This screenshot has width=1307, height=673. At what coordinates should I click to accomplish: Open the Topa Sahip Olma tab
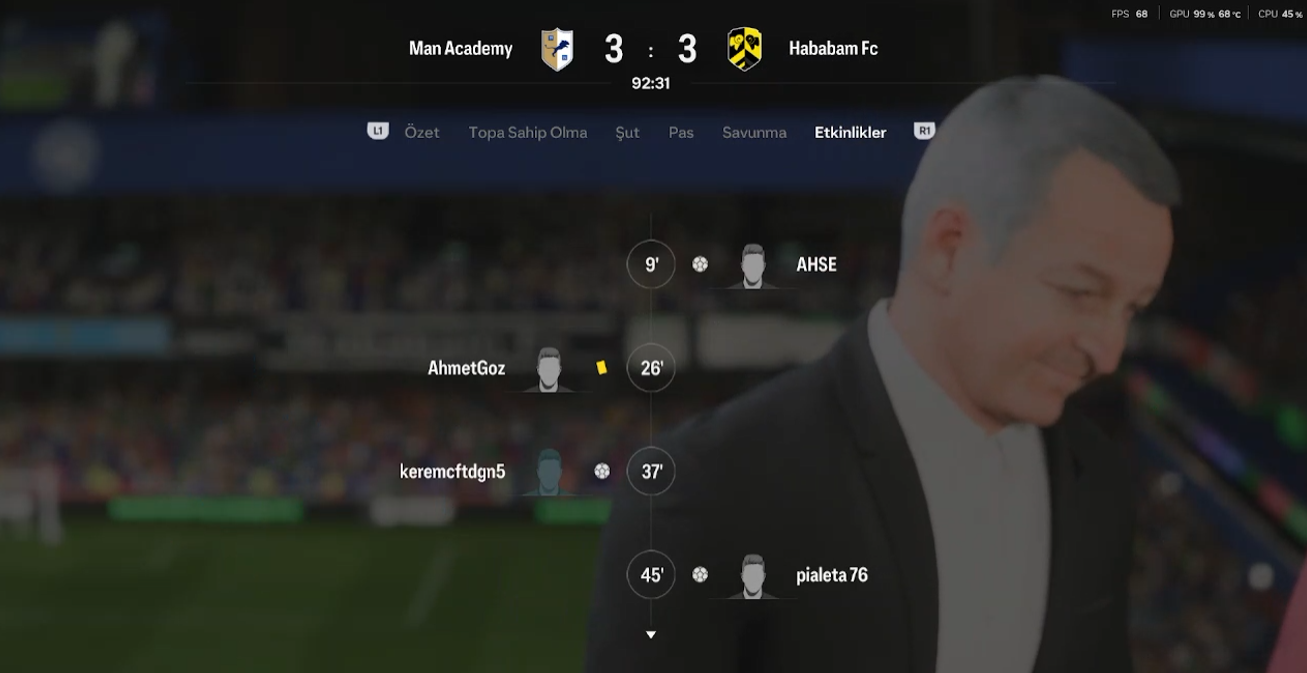tap(528, 132)
